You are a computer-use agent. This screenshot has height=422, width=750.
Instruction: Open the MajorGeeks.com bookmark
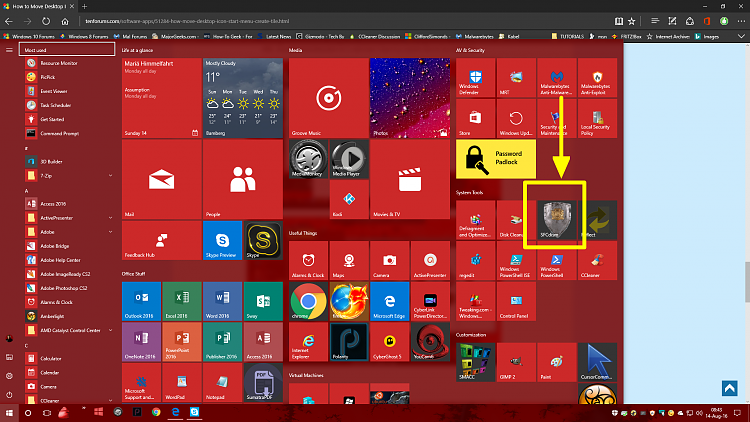tap(175, 36)
